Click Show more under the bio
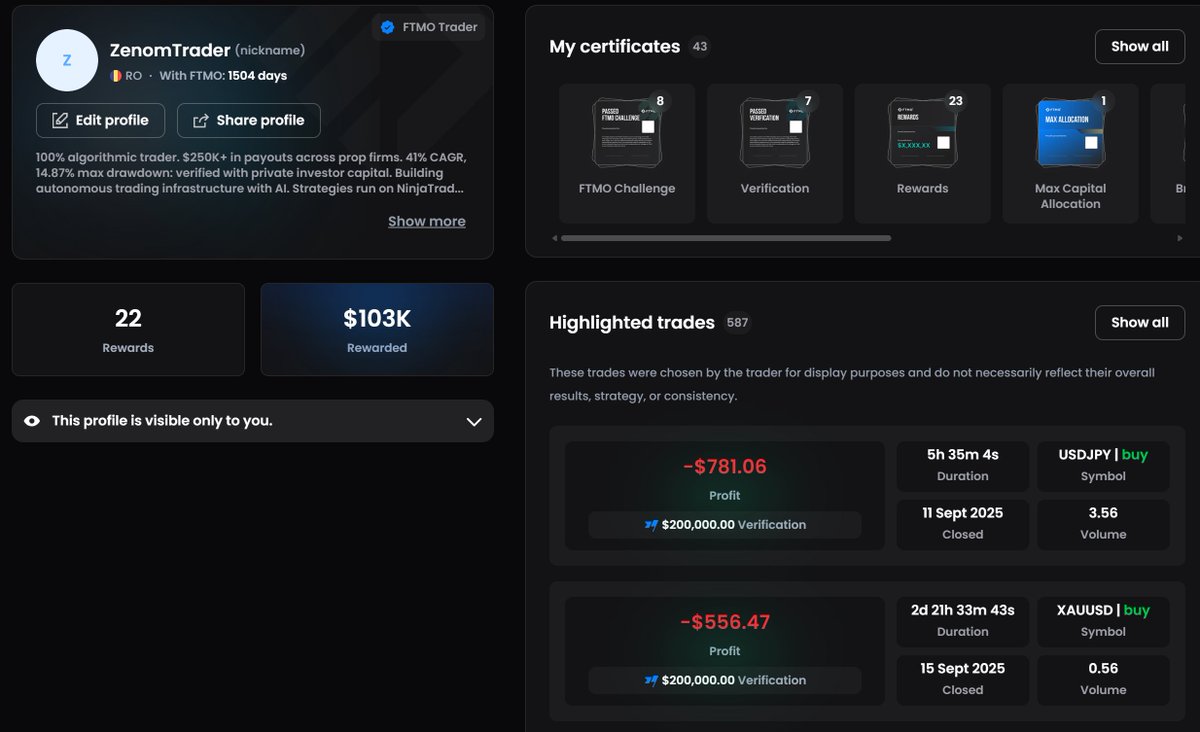1200x732 pixels. coord(427,221)
